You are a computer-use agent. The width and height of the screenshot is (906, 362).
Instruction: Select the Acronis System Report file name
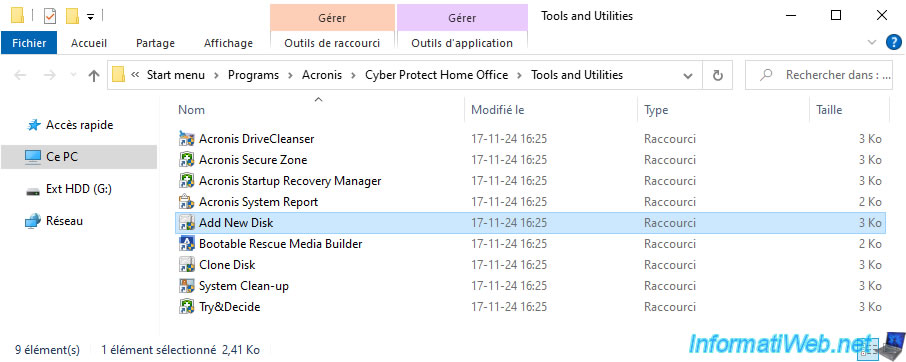pos(258,201)
